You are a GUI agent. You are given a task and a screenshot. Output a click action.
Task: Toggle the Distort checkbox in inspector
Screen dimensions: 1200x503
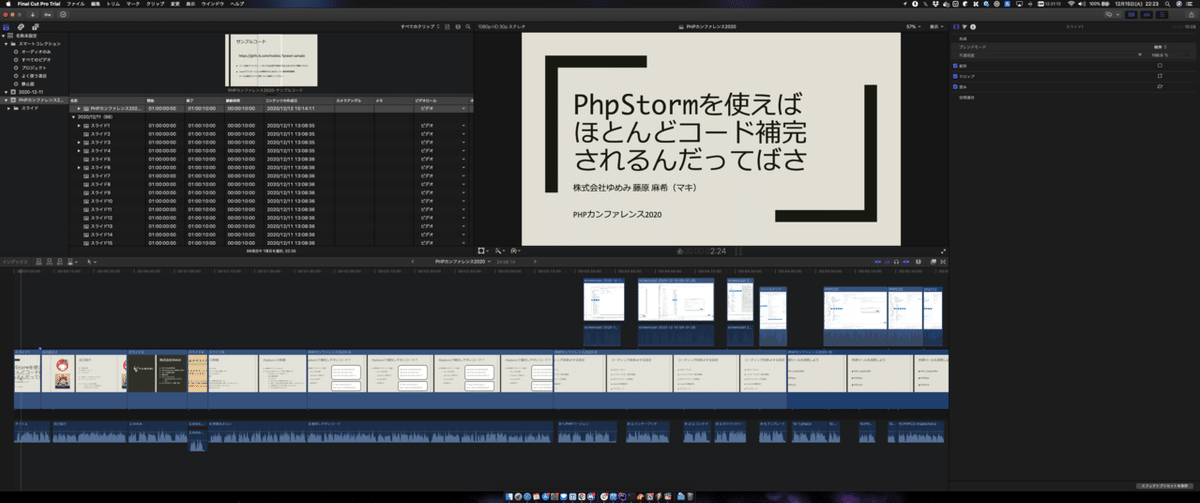955,87
